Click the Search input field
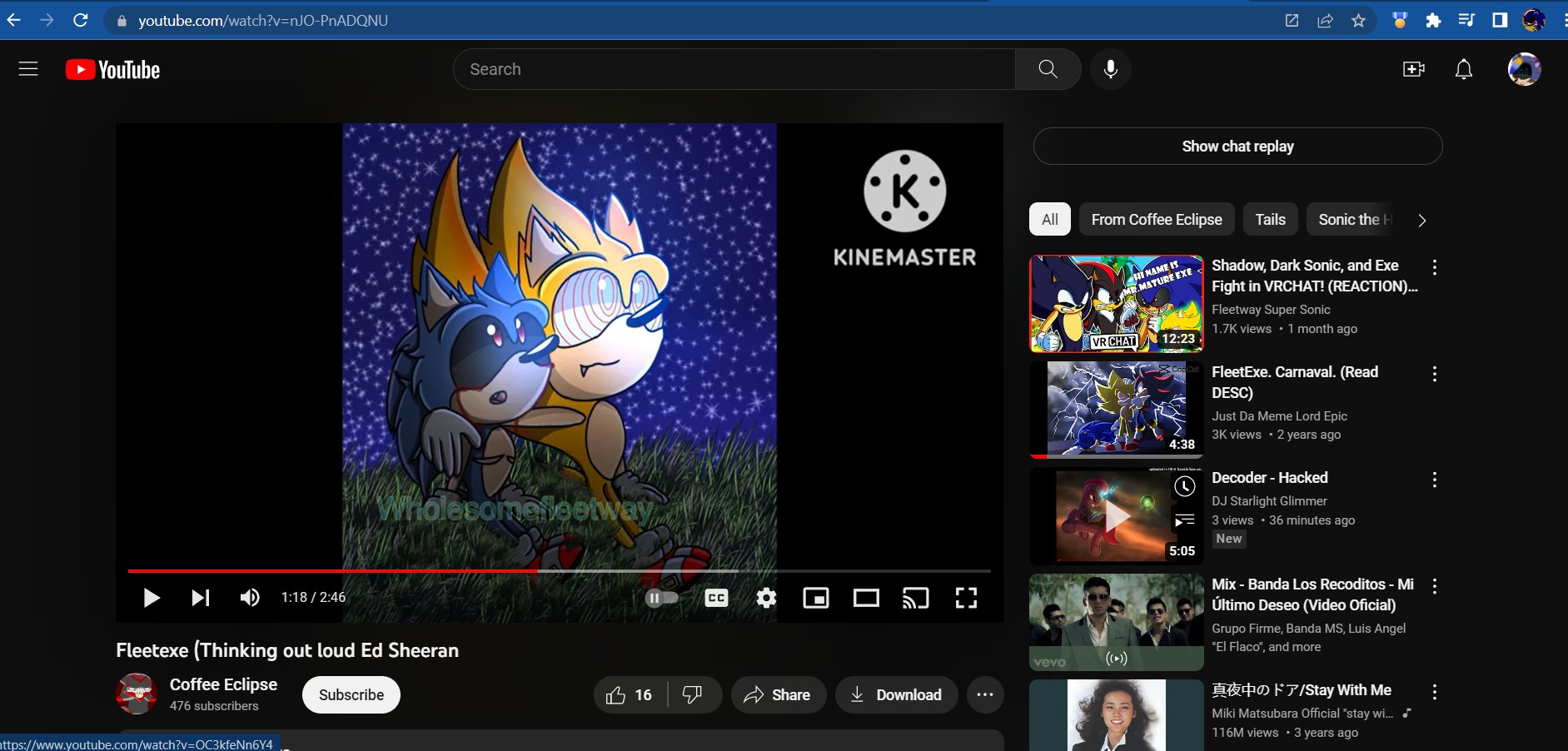1568x751 pixels. coord(734,69)
